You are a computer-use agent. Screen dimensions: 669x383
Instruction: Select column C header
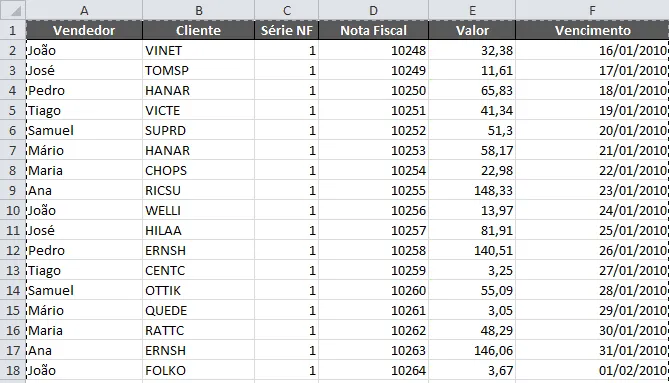(x=287, y=10)
